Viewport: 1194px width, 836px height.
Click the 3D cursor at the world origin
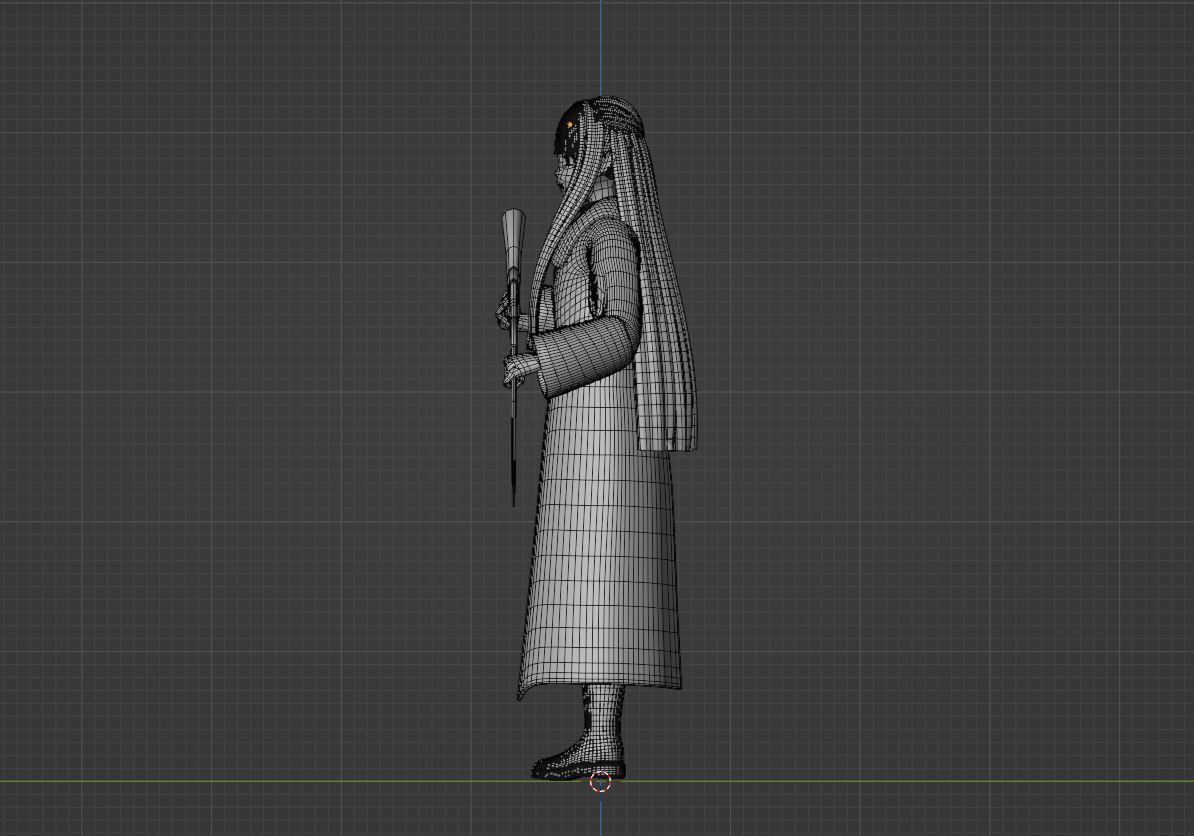coord(600,781)
